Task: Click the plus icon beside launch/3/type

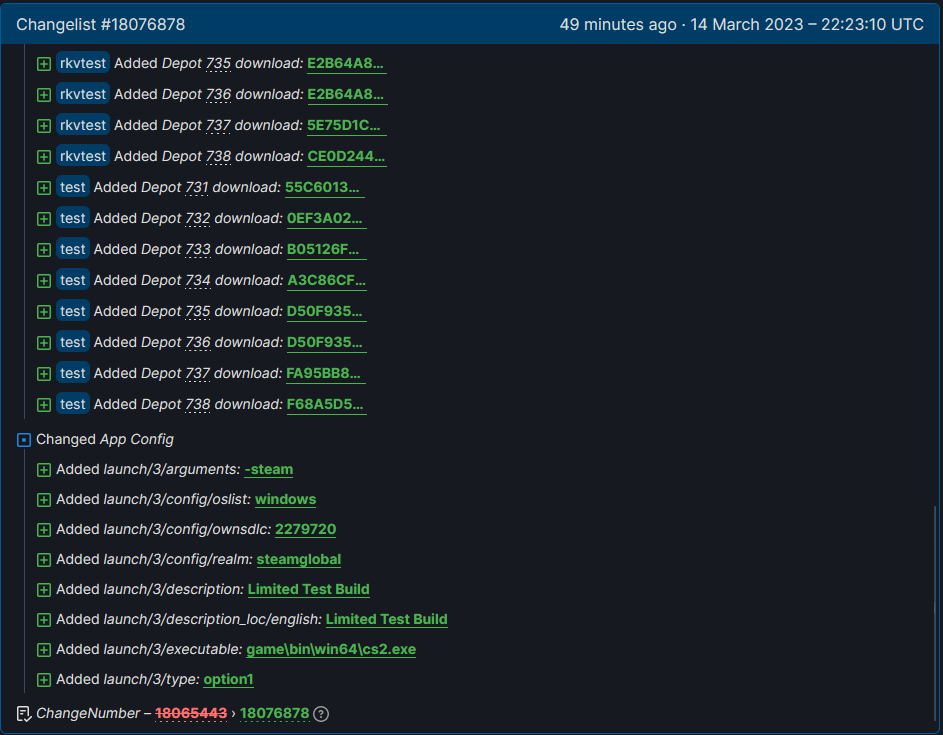Action: (x=44, y=680)
